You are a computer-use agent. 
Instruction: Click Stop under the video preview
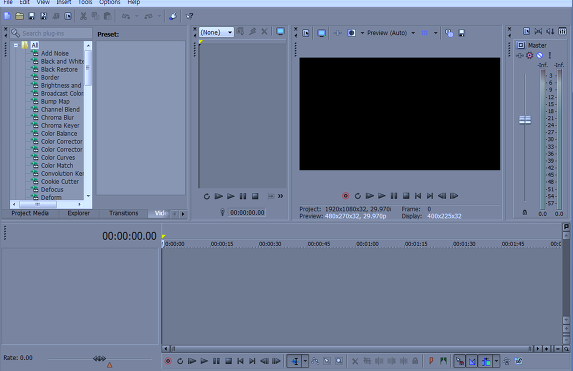(406, 196)
